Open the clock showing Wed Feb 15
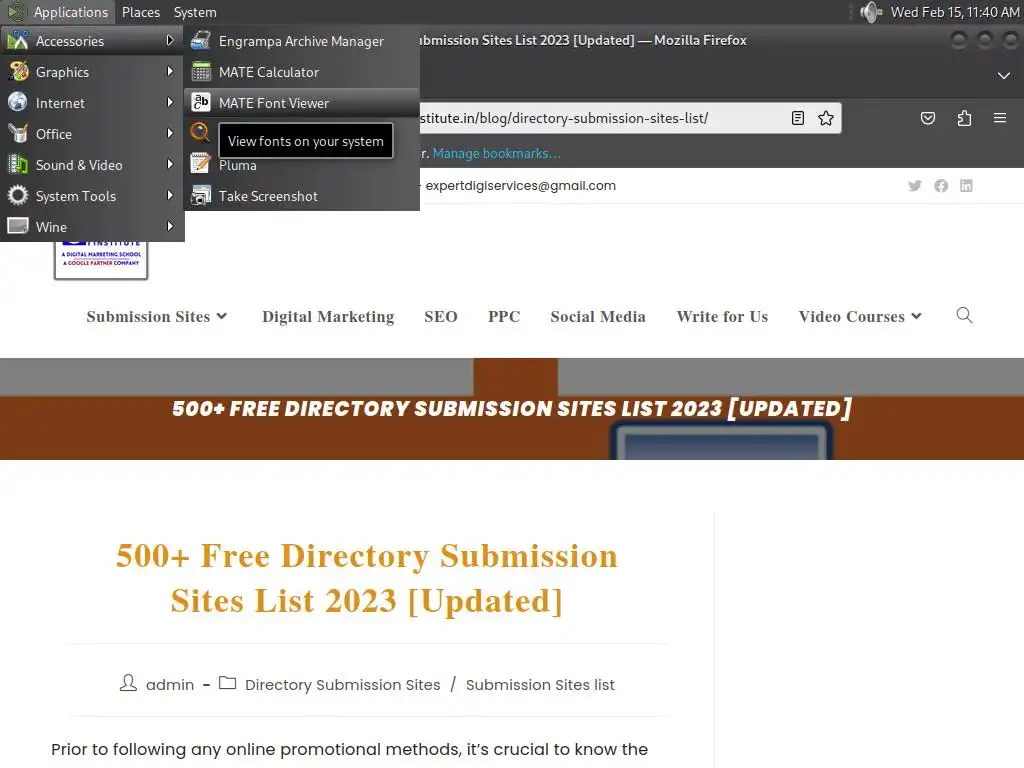Screen dimensions: 1024x768 [955, 12]
